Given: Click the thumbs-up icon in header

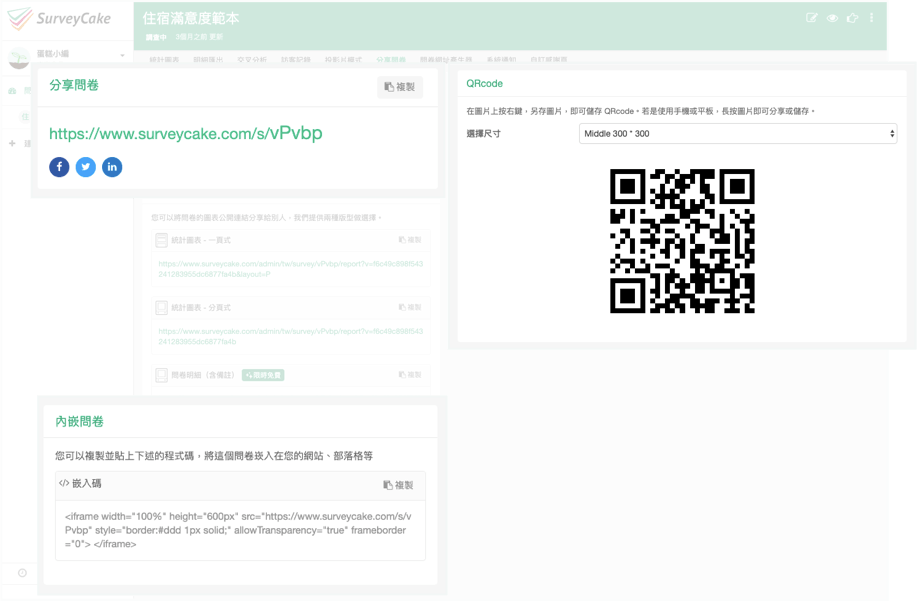Looking at the screenshot, I should tap(852, 18).
